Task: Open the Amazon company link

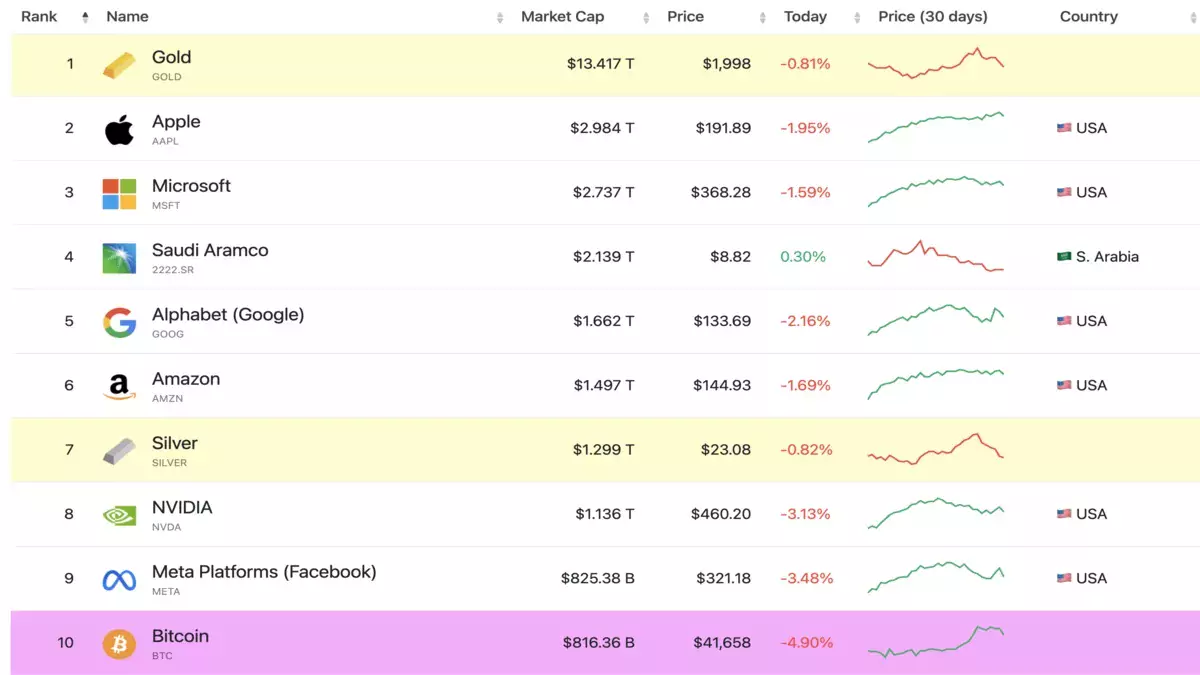Action: point(186,379)
